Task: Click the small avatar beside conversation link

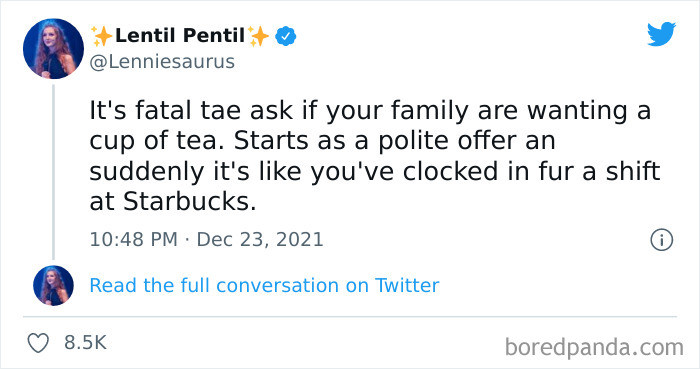Action: tap(53, 286)
